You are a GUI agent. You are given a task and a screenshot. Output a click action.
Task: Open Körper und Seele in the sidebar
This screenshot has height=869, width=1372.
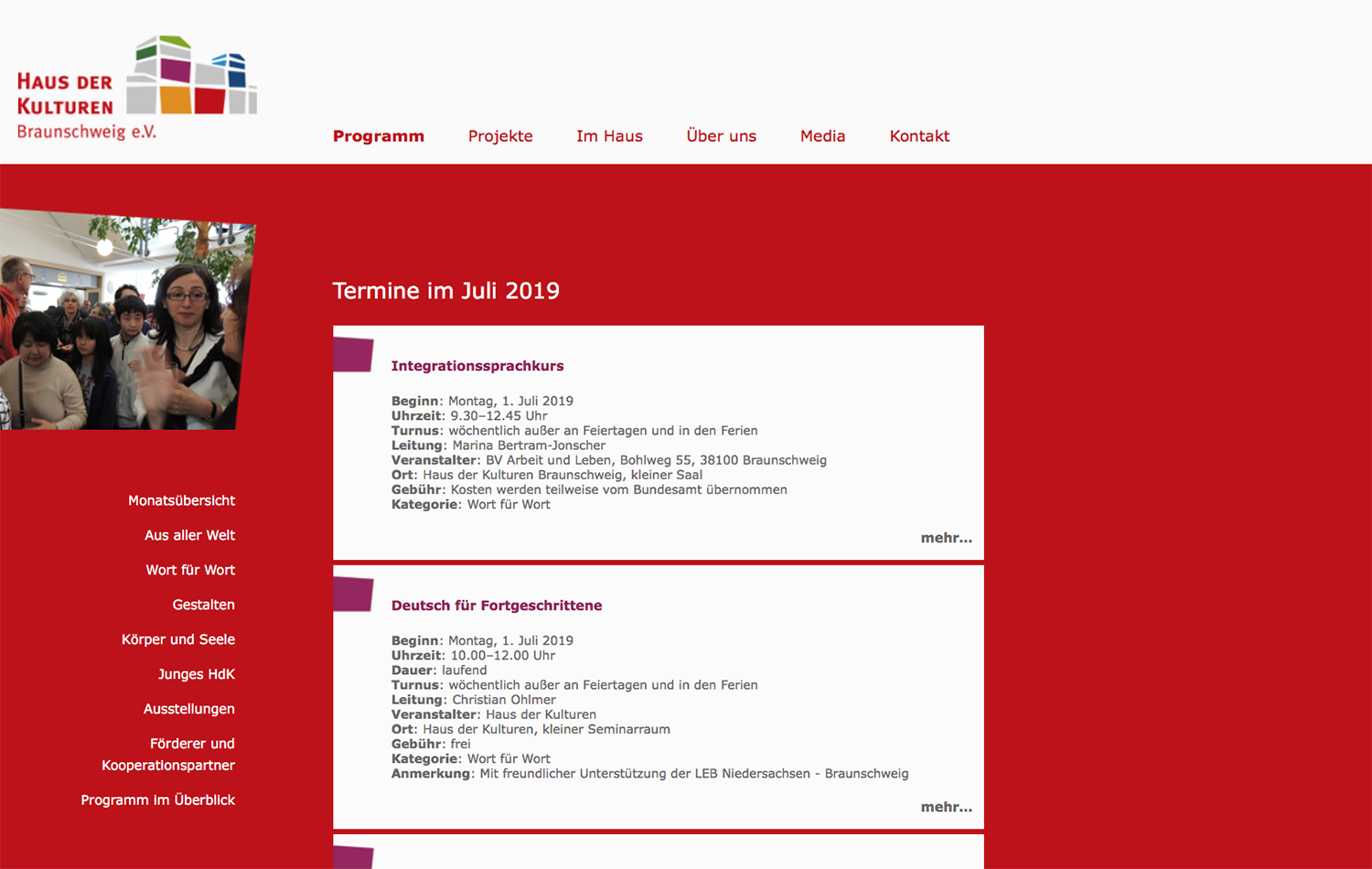[x=178, y=639]
